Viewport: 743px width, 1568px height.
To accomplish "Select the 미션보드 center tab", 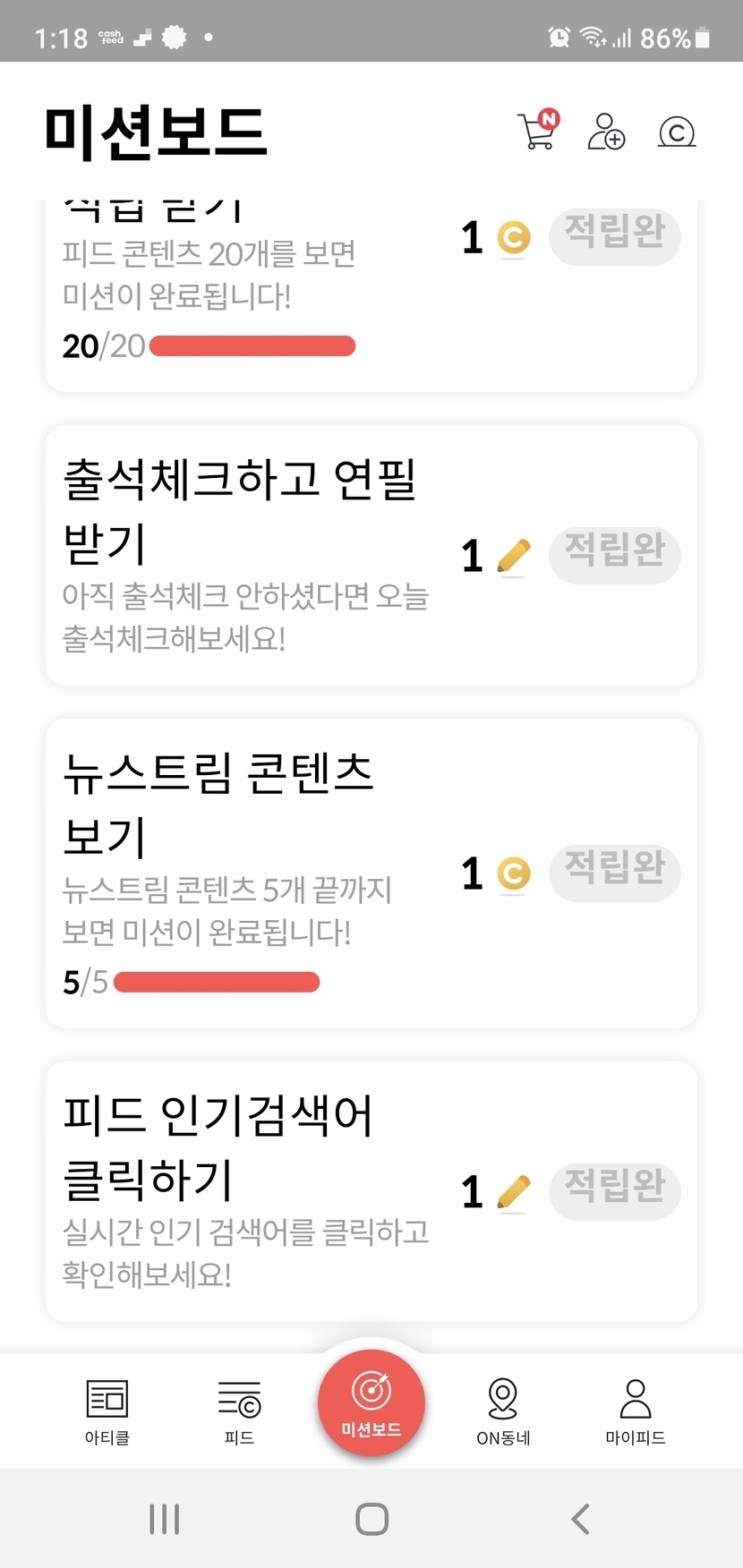I will [371, 1403].
